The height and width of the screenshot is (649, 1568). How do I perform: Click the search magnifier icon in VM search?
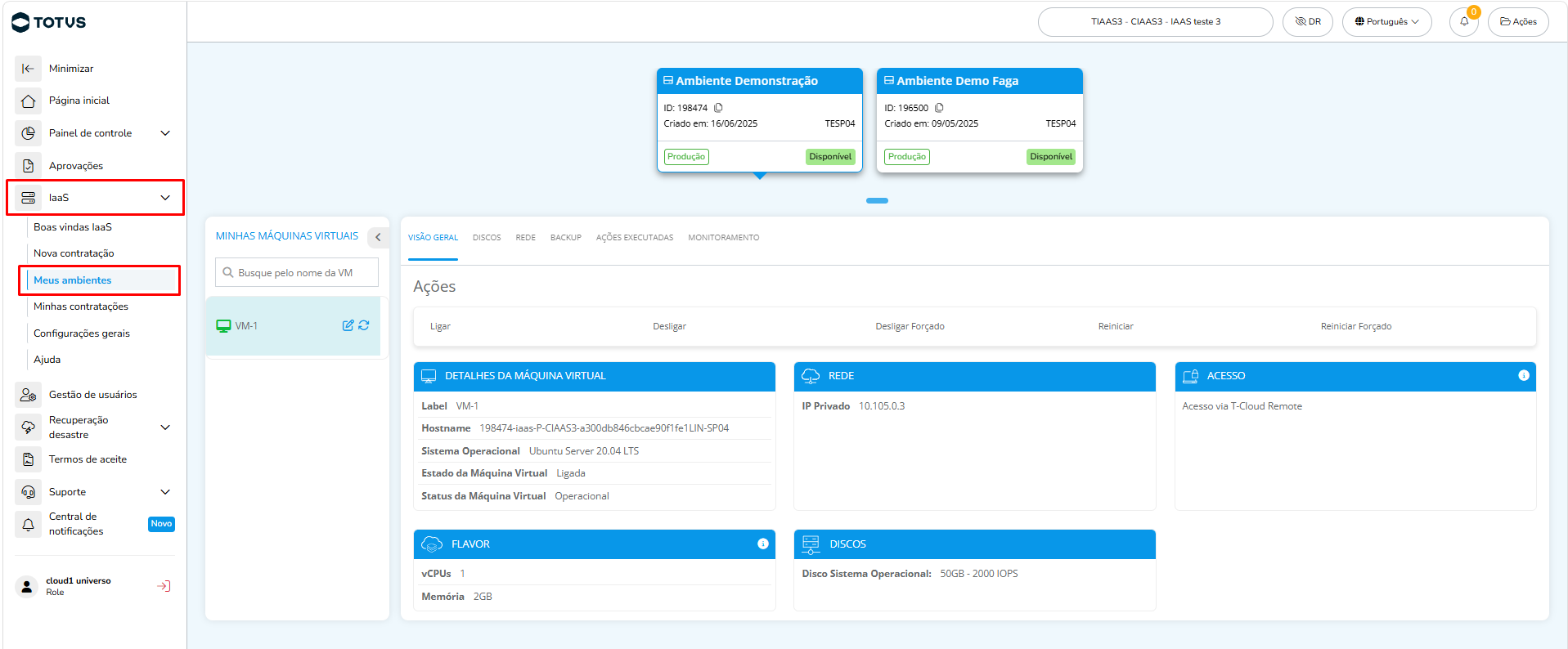pyautogui.click(x=228, y=273)
